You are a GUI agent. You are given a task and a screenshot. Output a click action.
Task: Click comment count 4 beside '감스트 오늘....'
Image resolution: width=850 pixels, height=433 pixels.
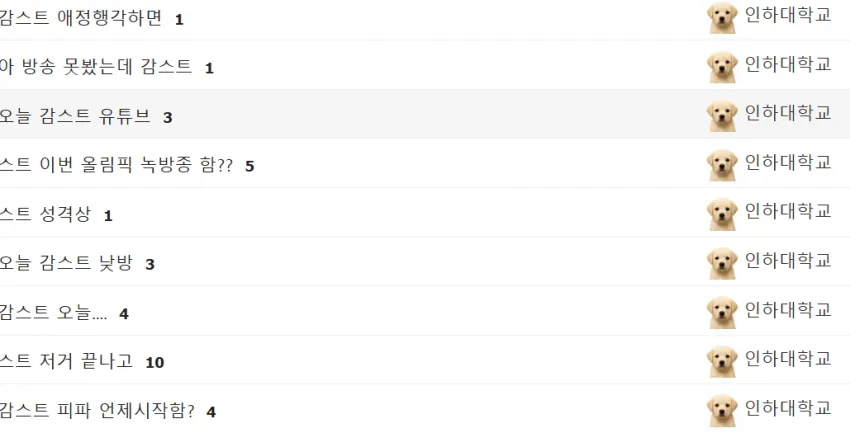tap(124, 314)
